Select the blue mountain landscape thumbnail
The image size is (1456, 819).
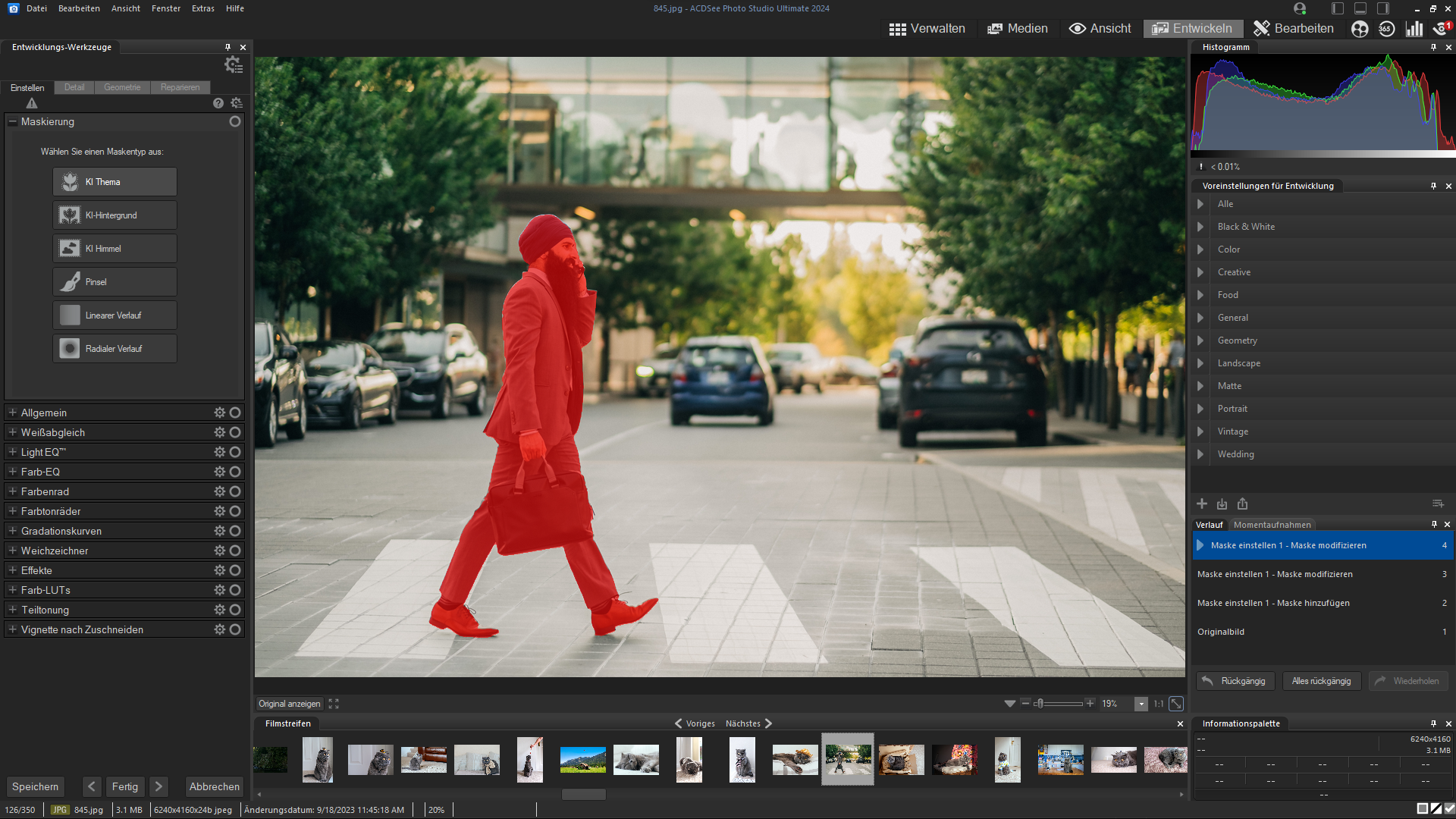pos(582,759)
